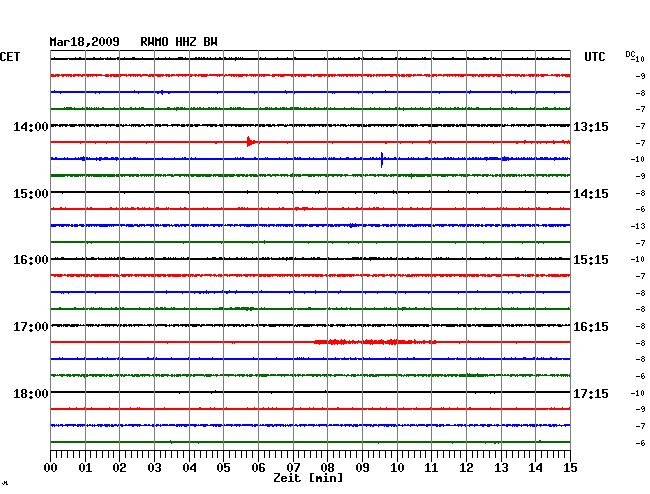The image size is (650, 494).
Task: Click the long red tremor after 17:00
Action: click(x=375, y=342)
